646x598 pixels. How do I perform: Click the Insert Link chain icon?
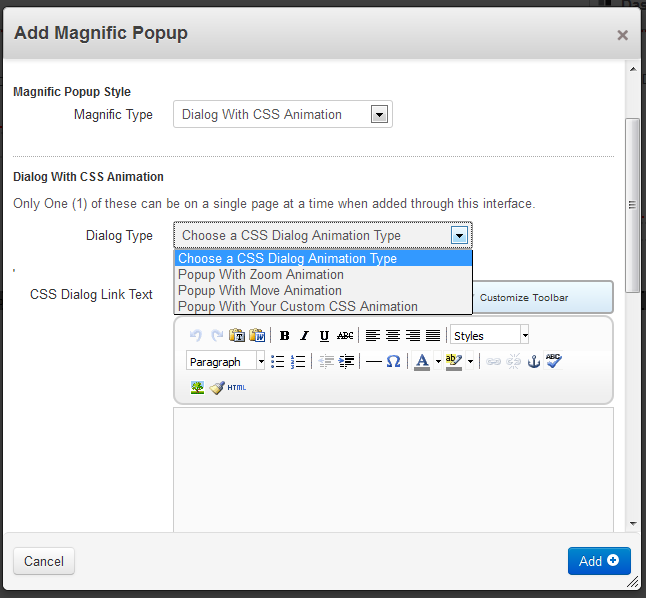click(x=493, y=361)
